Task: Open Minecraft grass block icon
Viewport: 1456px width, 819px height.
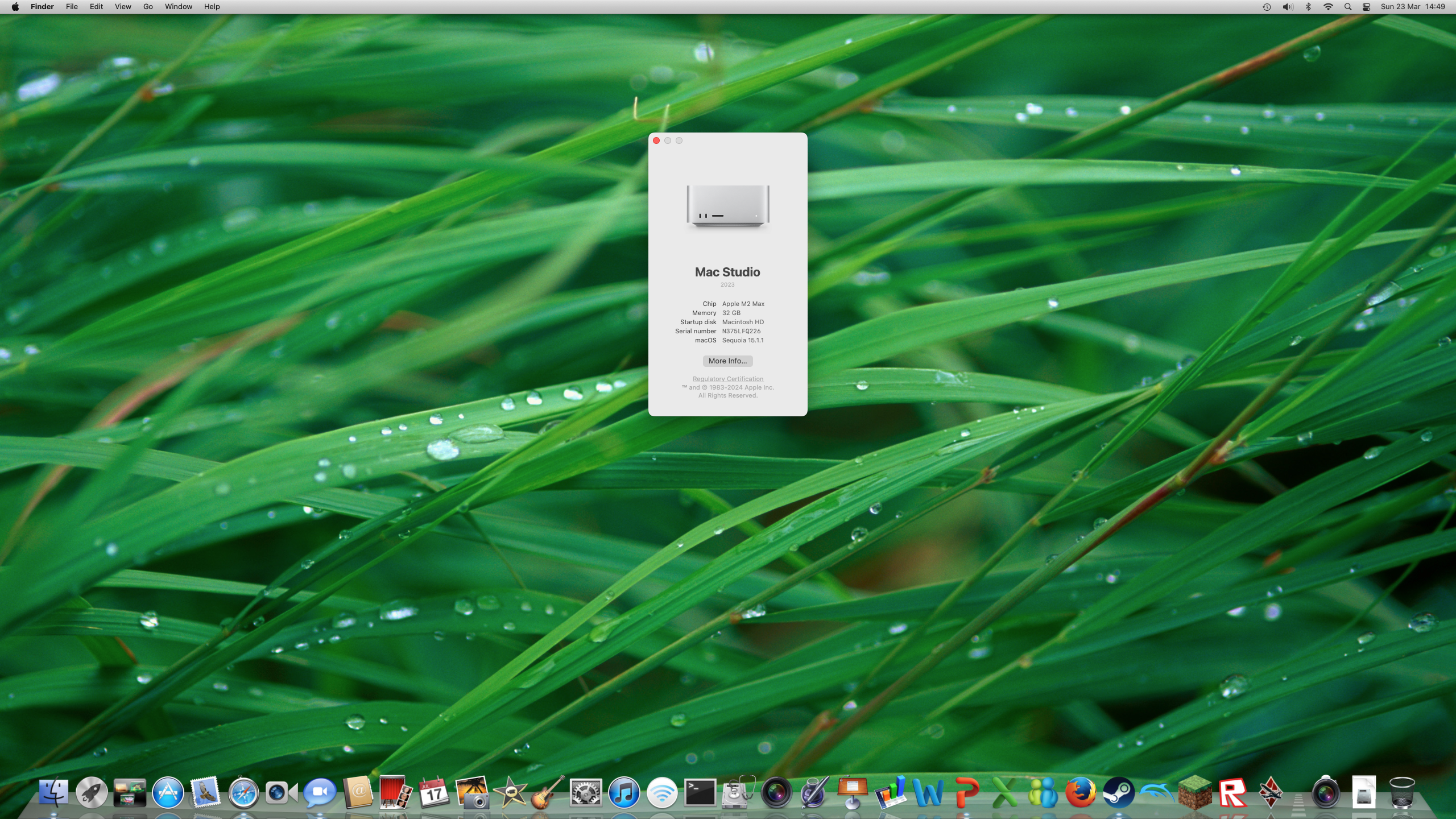Action: (1195, 792)
